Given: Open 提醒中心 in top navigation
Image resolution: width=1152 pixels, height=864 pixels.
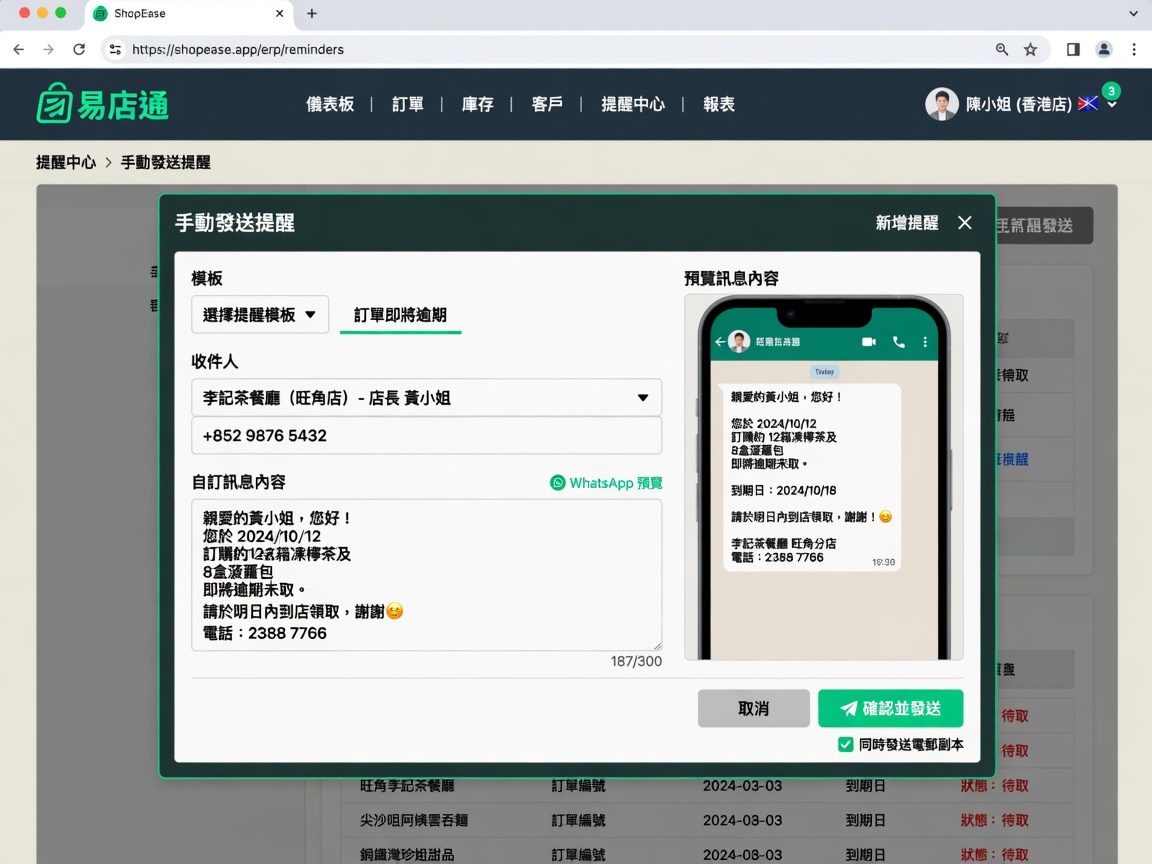Looking at the screenshot, I should pos(633,104).
